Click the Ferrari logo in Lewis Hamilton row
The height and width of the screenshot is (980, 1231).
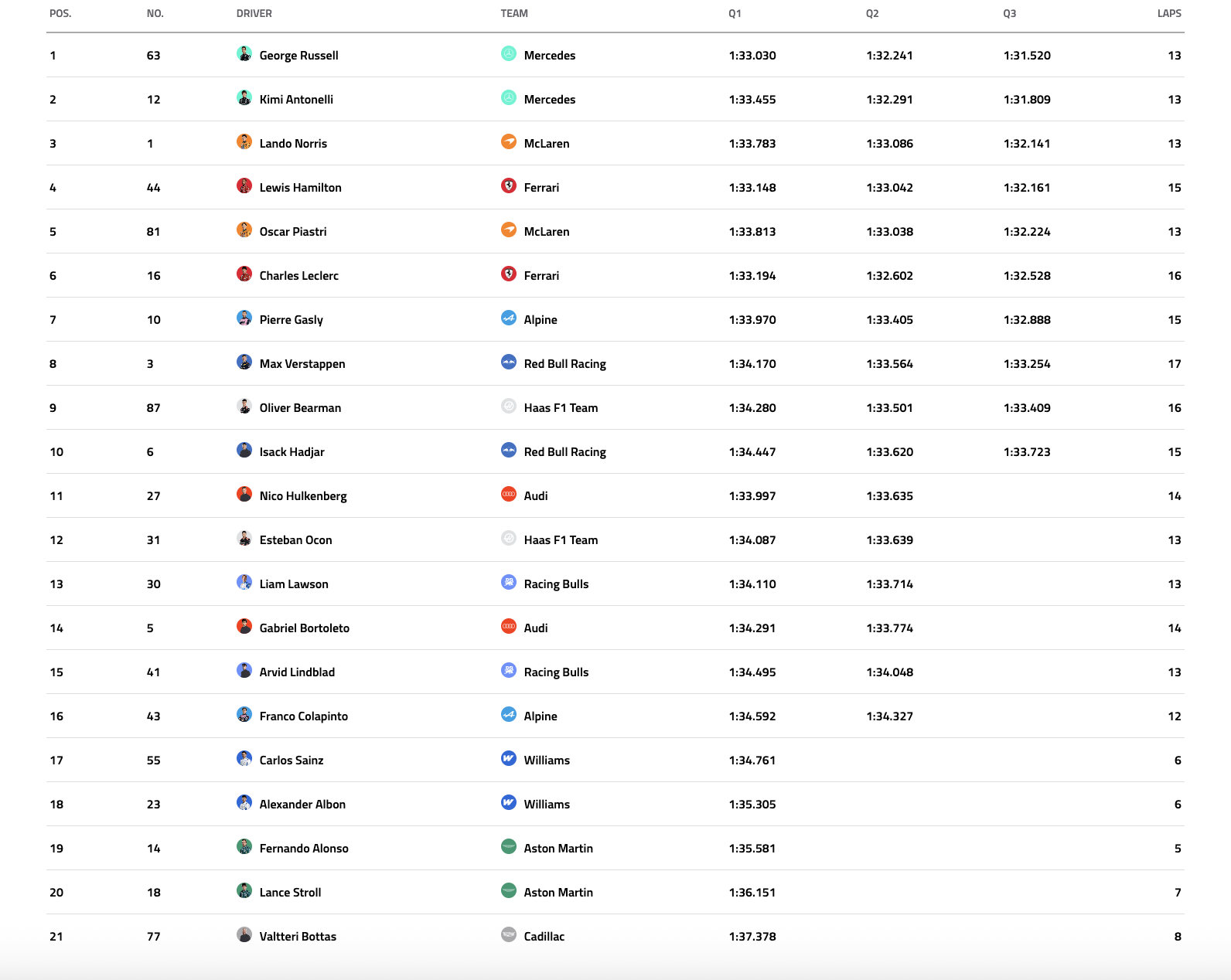pyautogui.click(x=508, y=186)
